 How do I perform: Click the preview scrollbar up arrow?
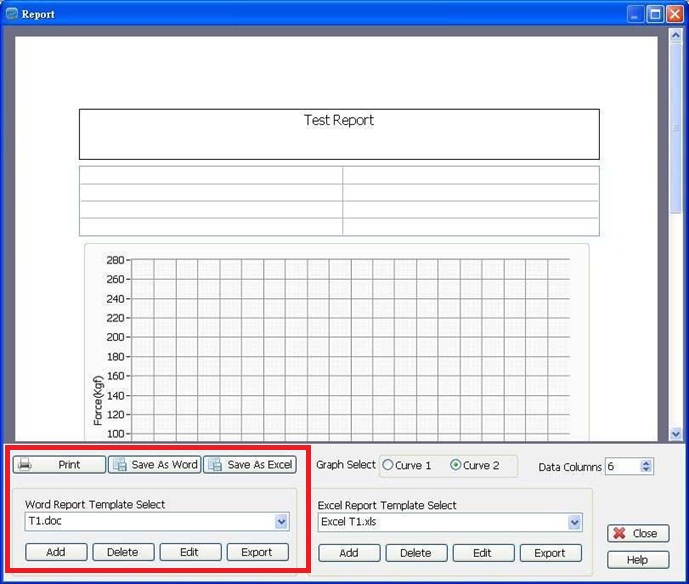pos(676,35)
